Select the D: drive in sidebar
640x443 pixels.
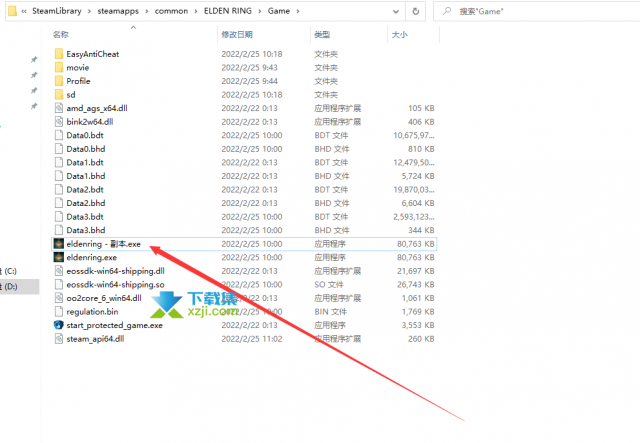[x=10, y=286]
